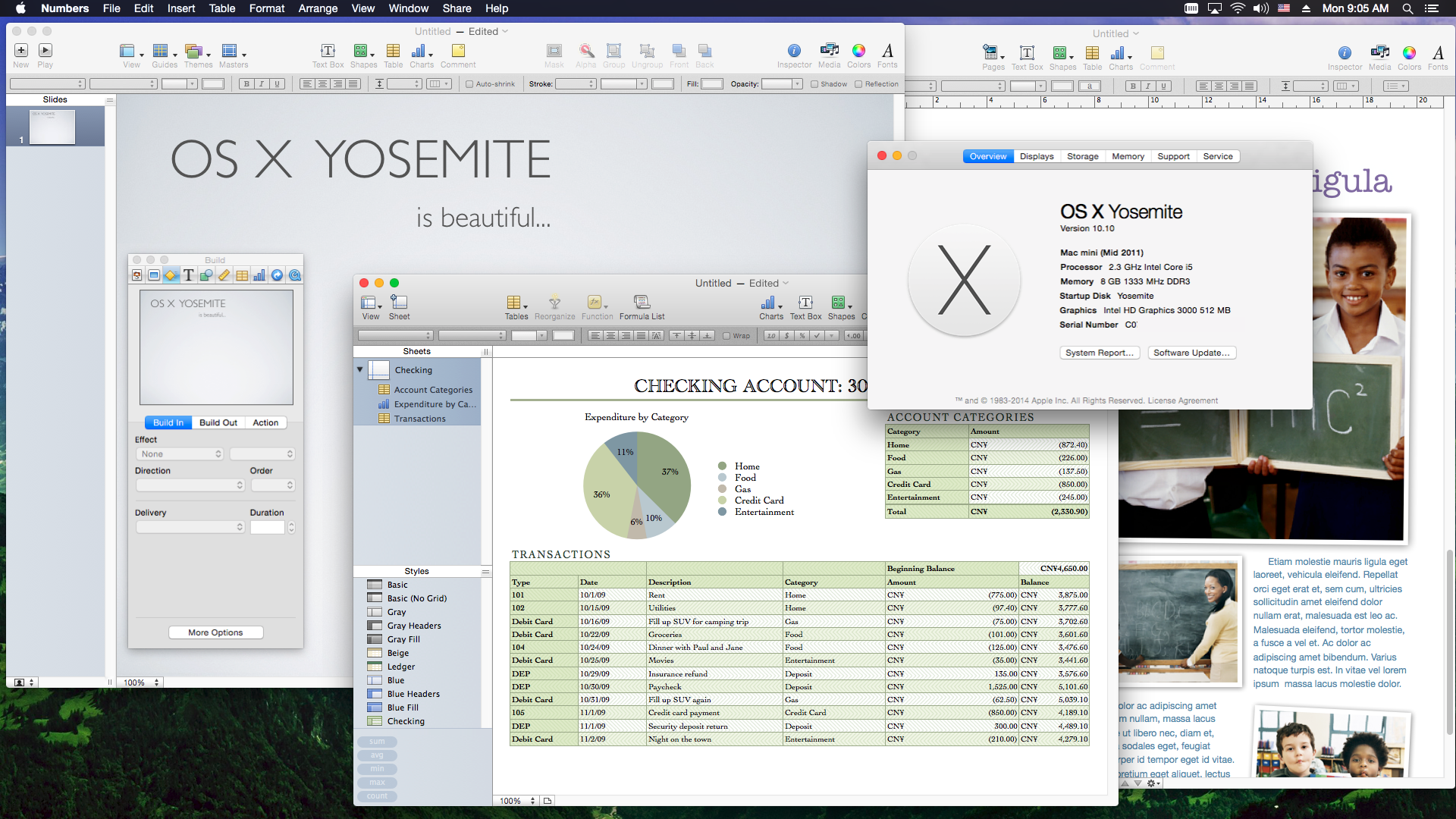Open the Hyperlink inspector arrow icon
1456x819 pixels.
click(x=277, y=275)
